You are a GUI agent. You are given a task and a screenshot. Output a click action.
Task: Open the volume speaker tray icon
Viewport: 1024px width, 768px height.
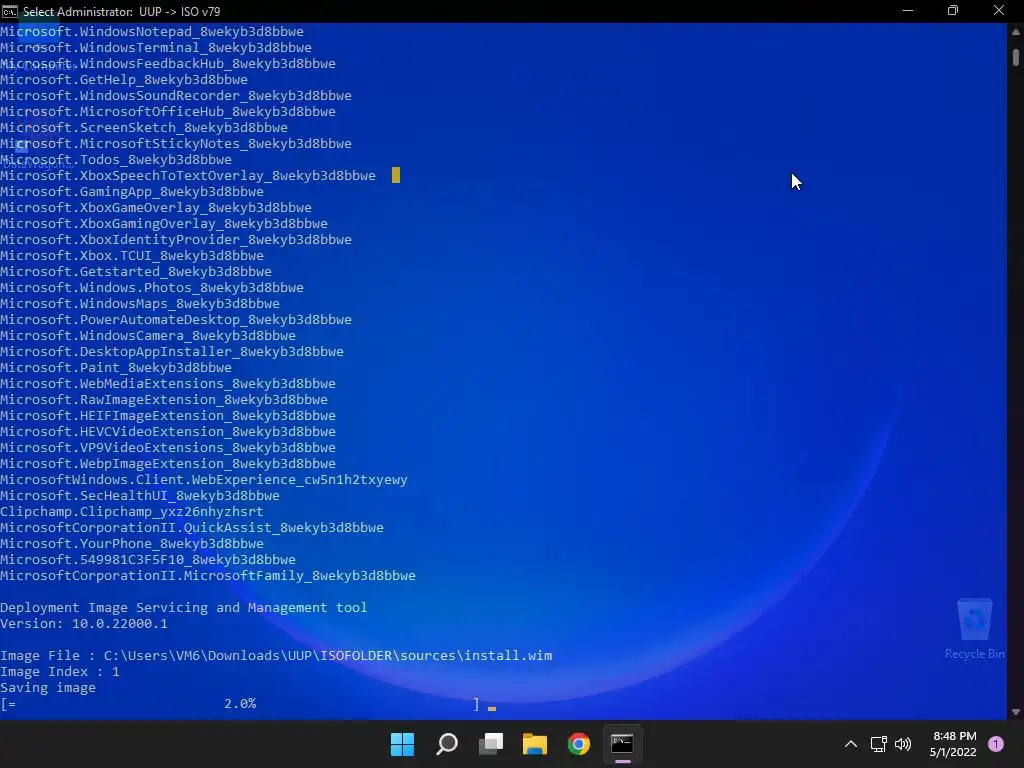903,744
